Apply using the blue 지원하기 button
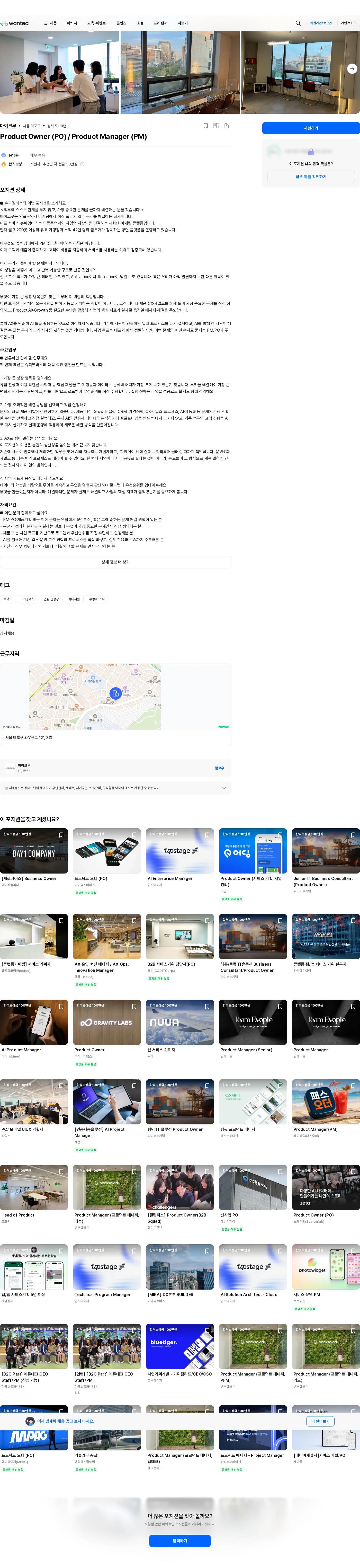 pos(311,128)
